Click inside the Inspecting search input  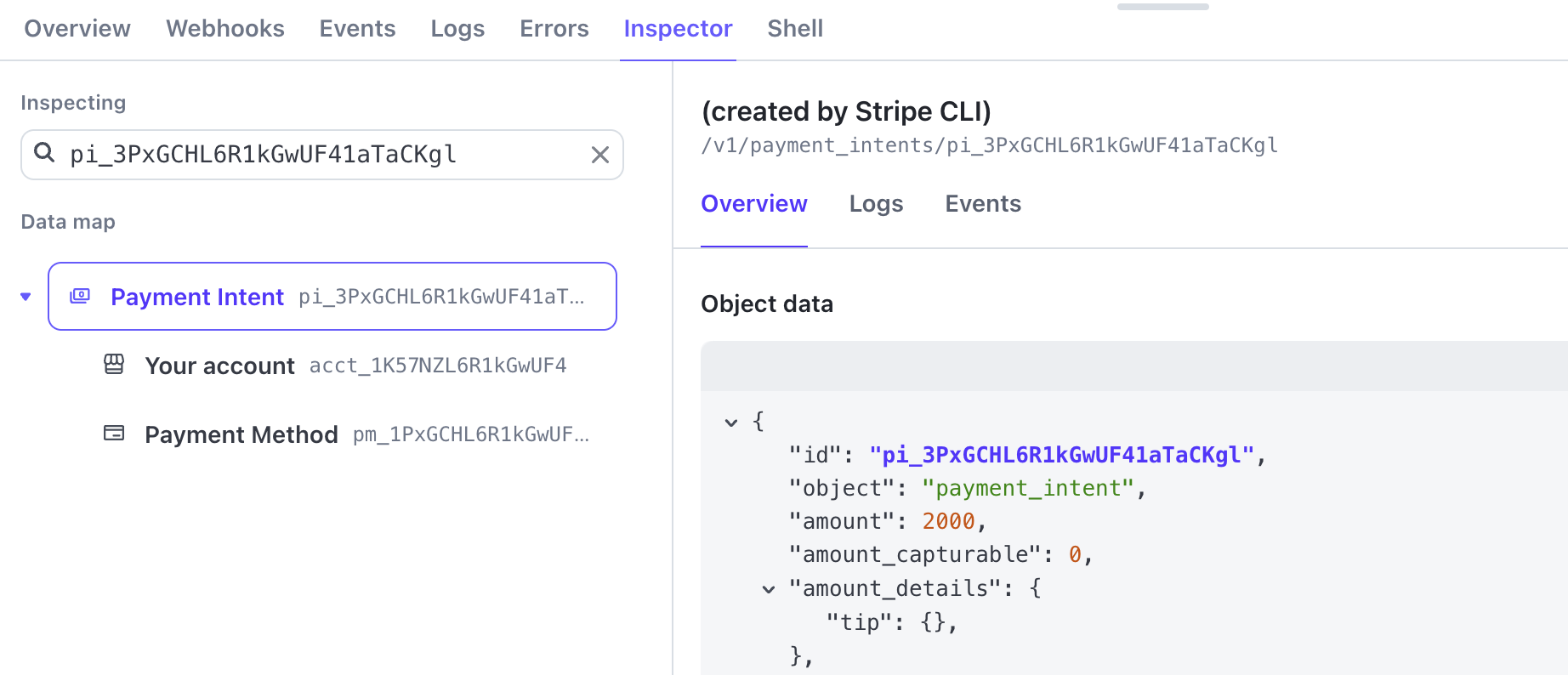point(323,155)
